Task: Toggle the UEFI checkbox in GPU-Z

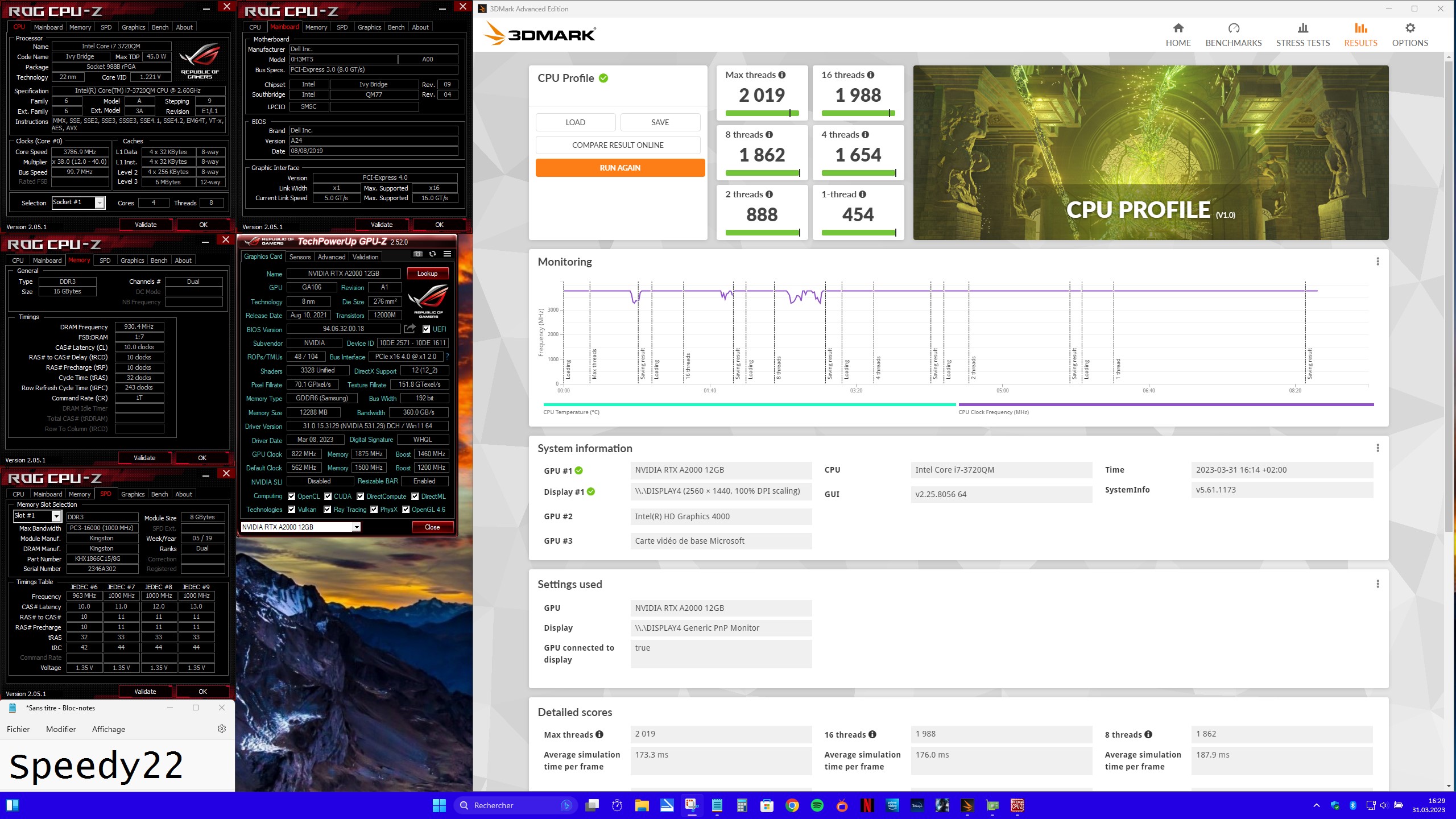Action: pyautogui.click(x=426, y=329)
